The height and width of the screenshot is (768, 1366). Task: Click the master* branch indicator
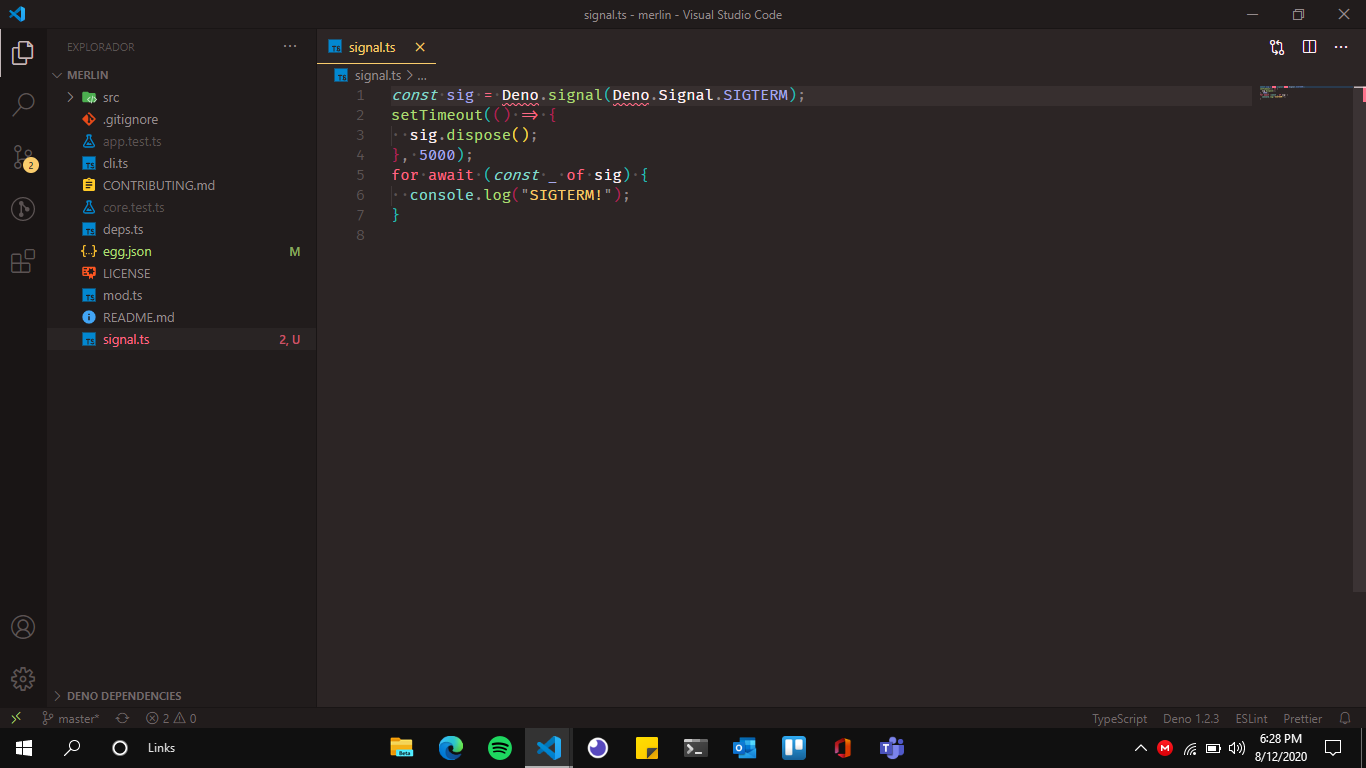(x=71, y=718)
